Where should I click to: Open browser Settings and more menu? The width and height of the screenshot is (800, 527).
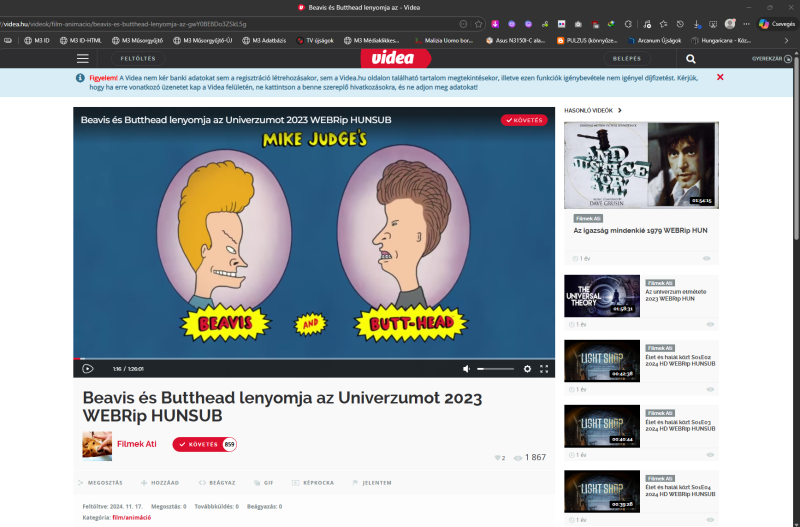click(x=746, y=24)
